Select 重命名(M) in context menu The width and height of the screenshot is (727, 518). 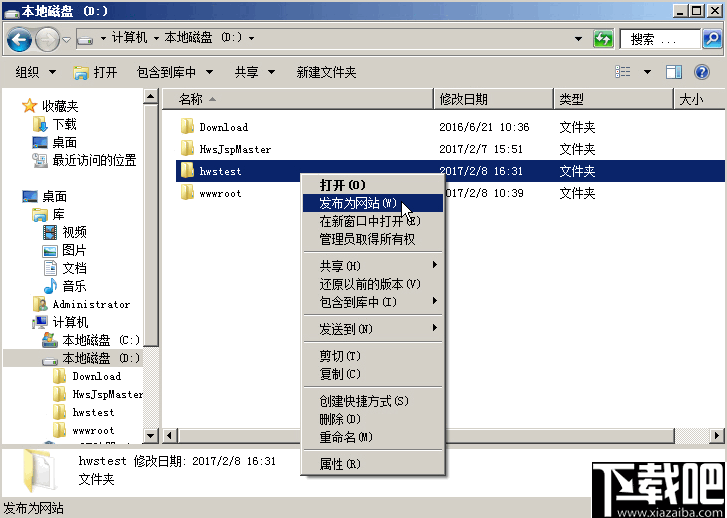pos(373,437)
